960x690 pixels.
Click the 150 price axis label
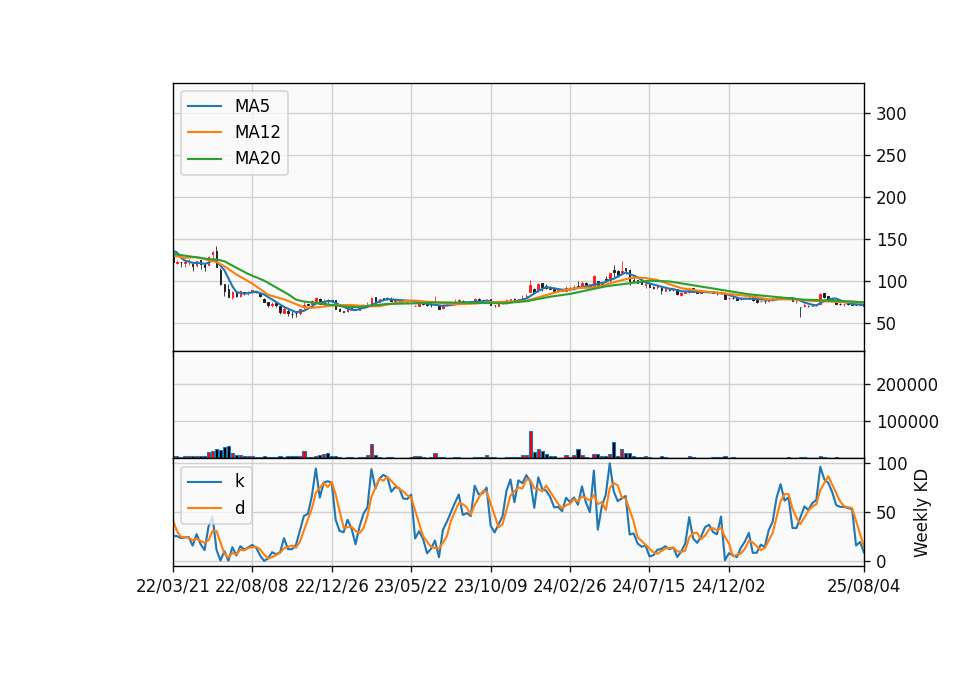[891, 240]
